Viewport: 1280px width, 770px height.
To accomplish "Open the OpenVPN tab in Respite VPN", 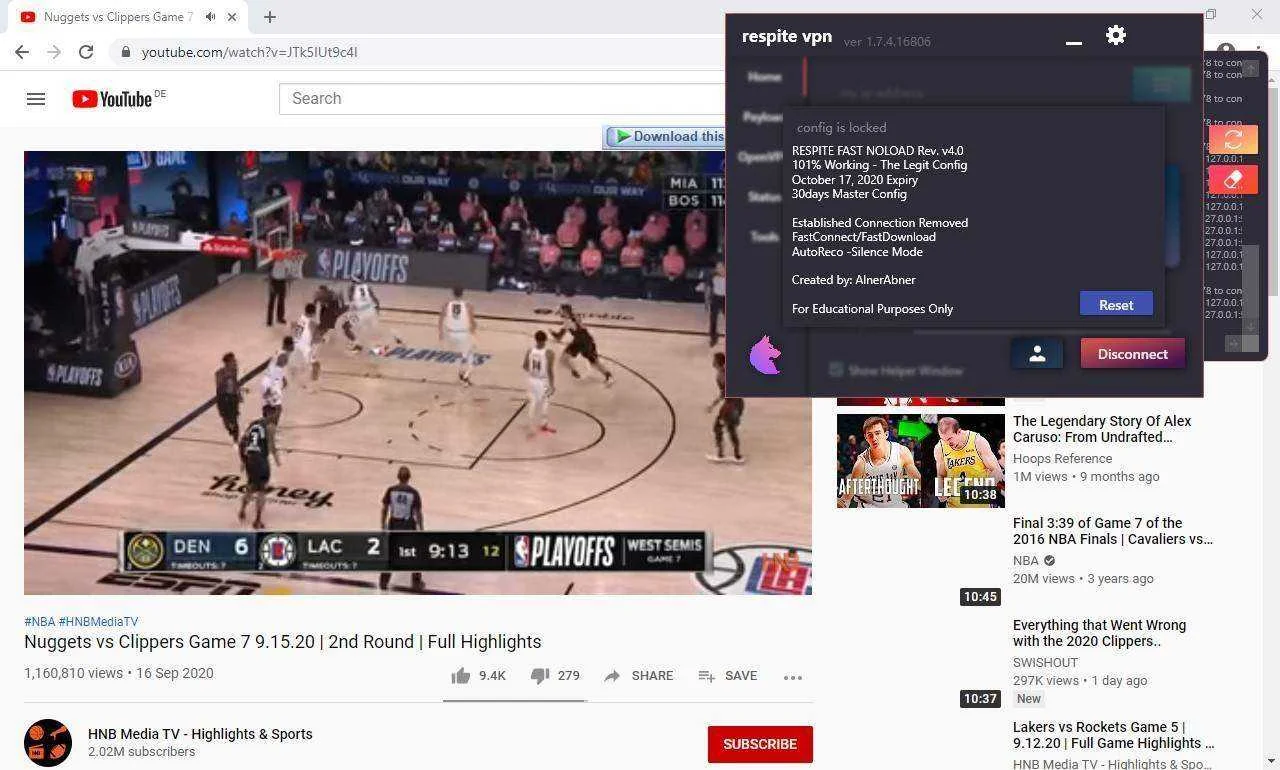I will pyautogui.click(x=760, y=157).
